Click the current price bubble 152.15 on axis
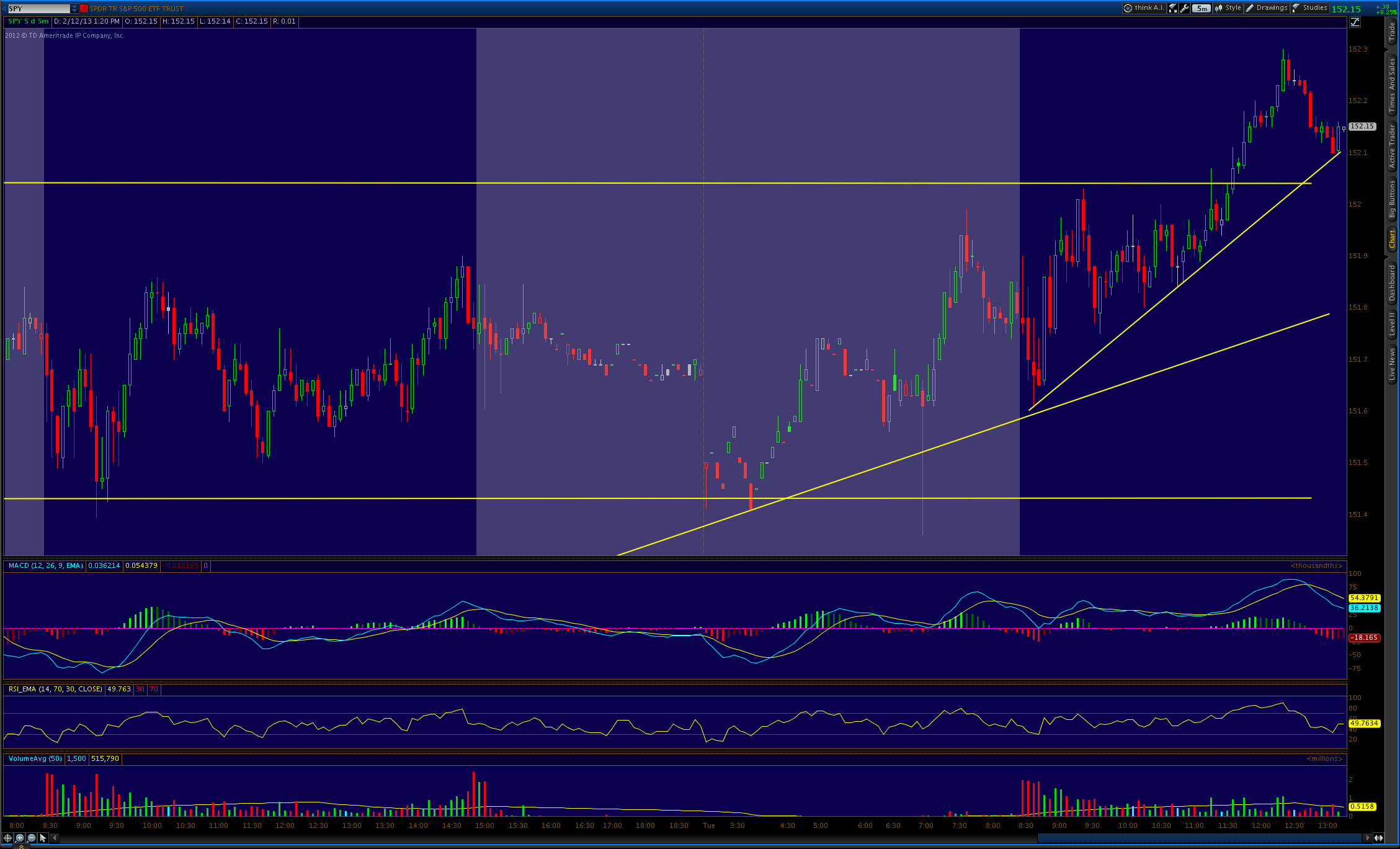The width and height of the screenshot is (1400, 849). pyautogui.click(x=1362, y=127)
